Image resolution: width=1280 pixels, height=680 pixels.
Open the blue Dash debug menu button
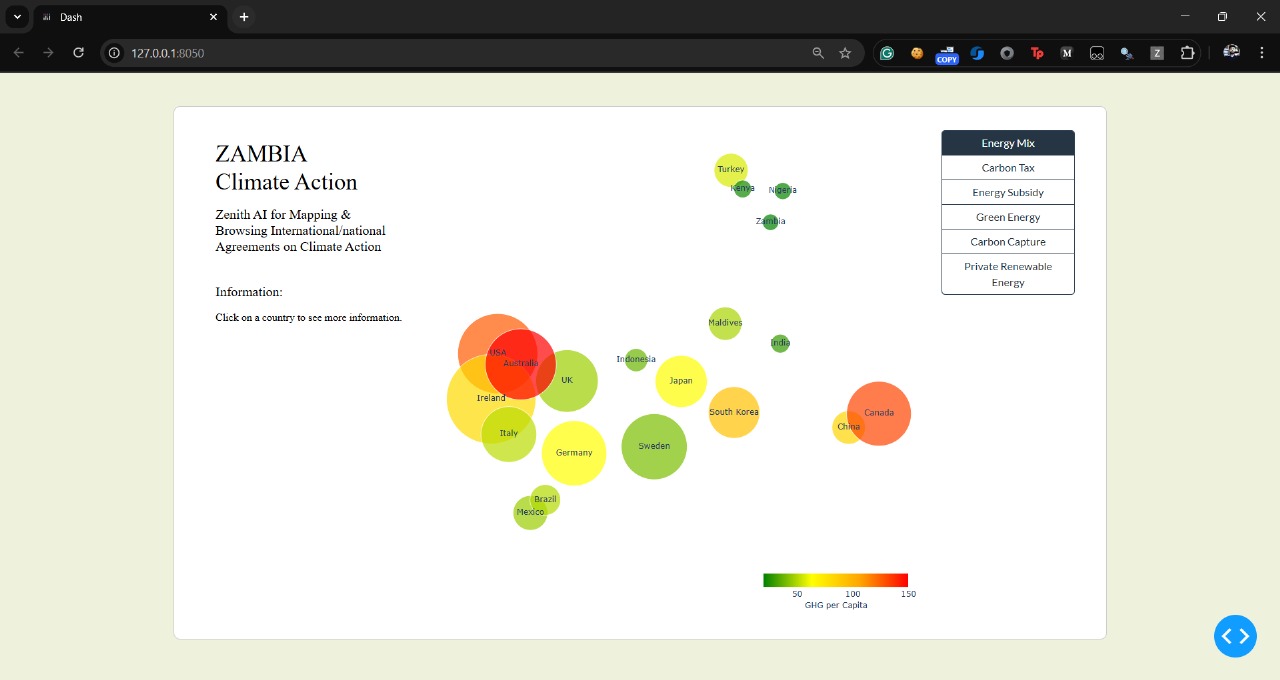[x=1235, y=636]
